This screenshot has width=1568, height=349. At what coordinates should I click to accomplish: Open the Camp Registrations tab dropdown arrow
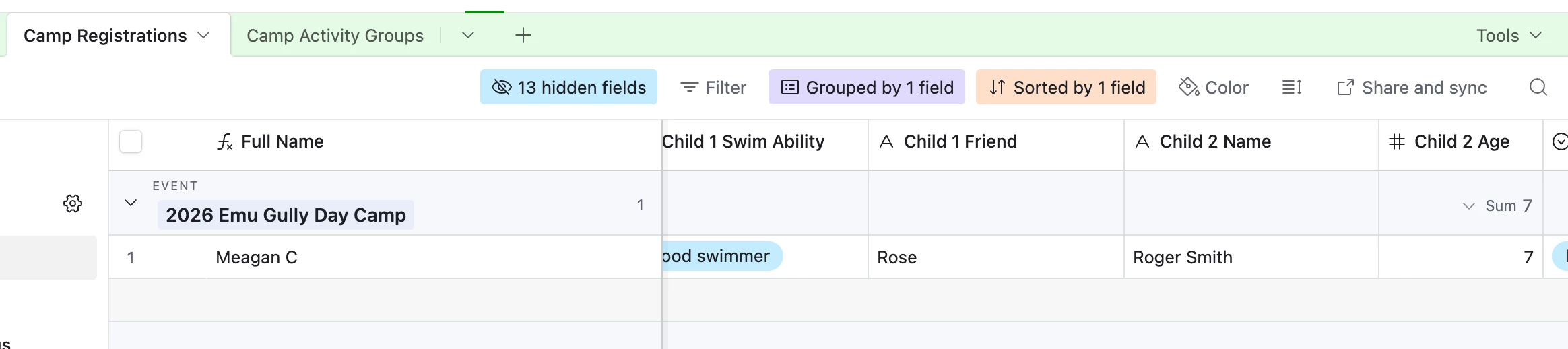203,35
